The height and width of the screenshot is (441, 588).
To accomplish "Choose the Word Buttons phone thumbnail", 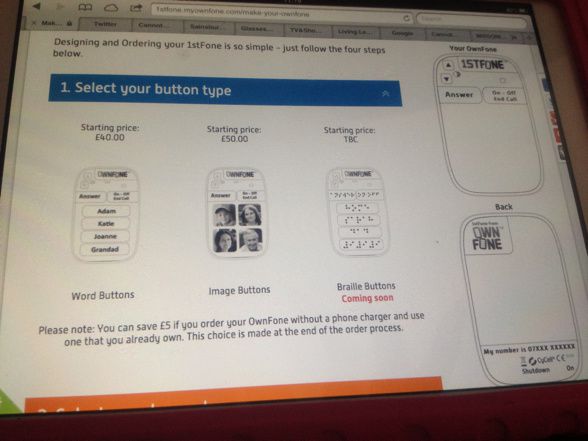I will tap(106, 214).
